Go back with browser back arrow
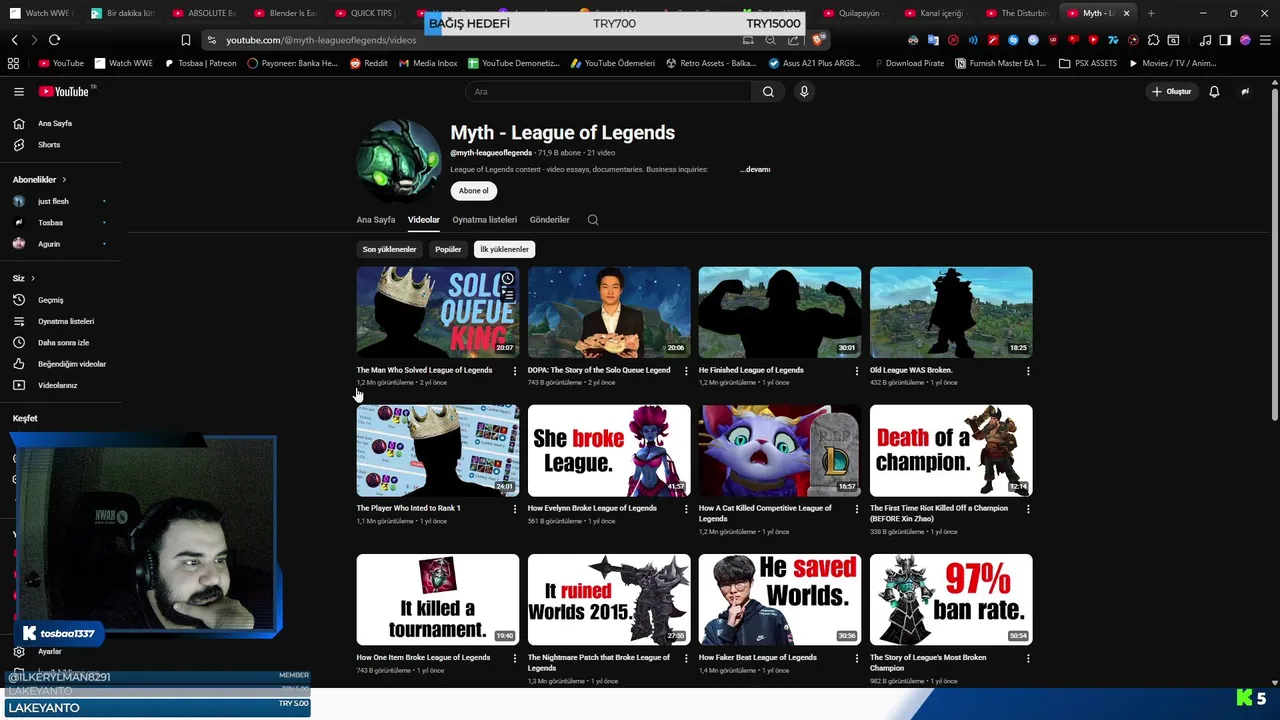This screenshot has height=720, width=1280. (x=14, y=40)
